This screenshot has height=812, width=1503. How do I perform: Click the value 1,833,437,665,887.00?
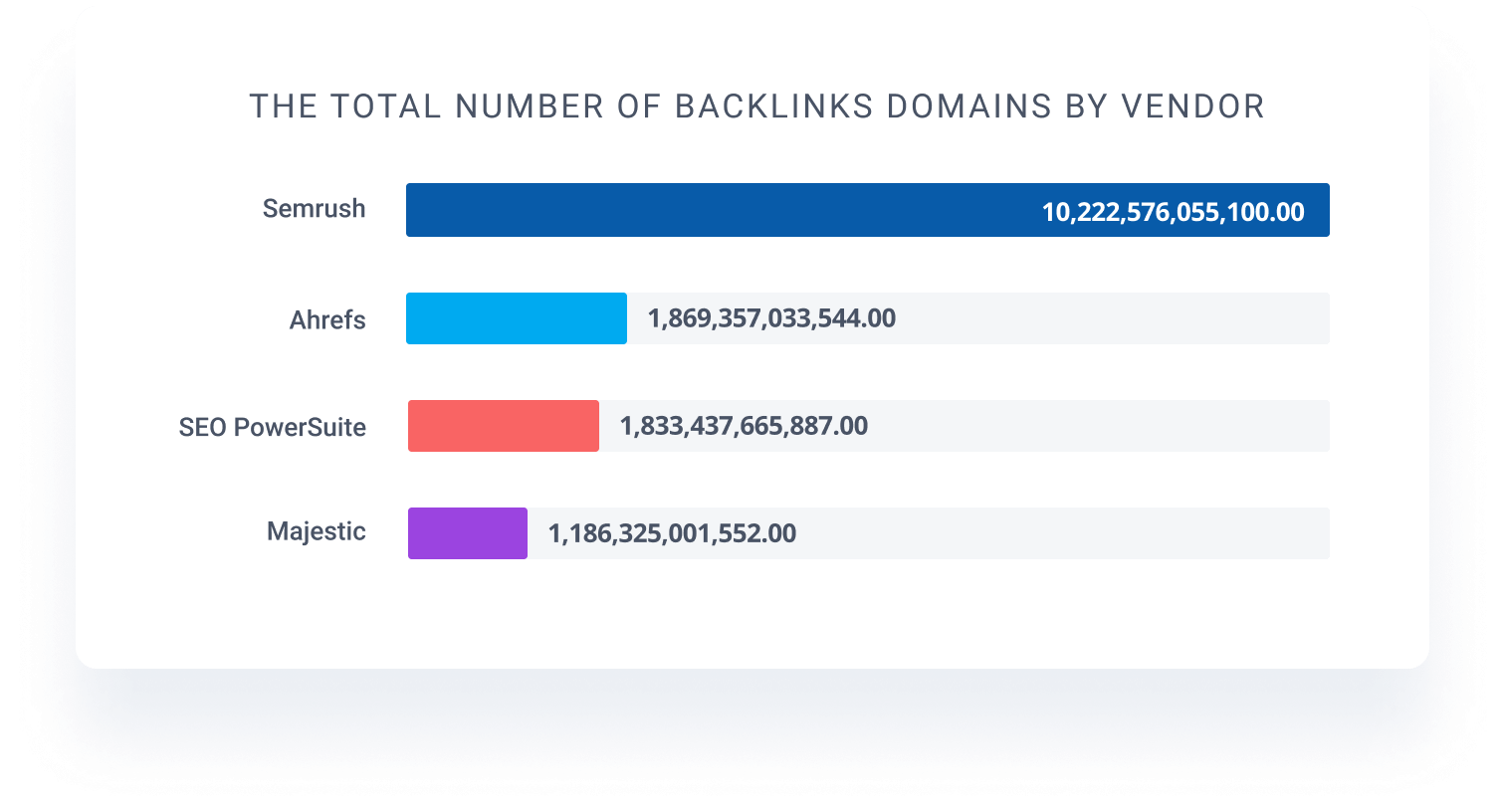[744, 426]
